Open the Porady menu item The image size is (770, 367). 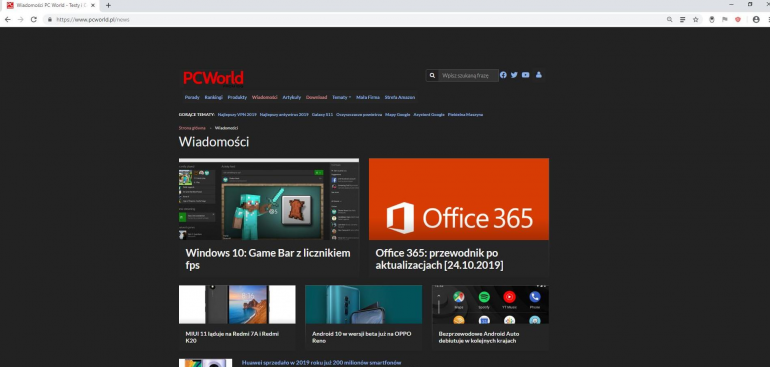[192, 97]
